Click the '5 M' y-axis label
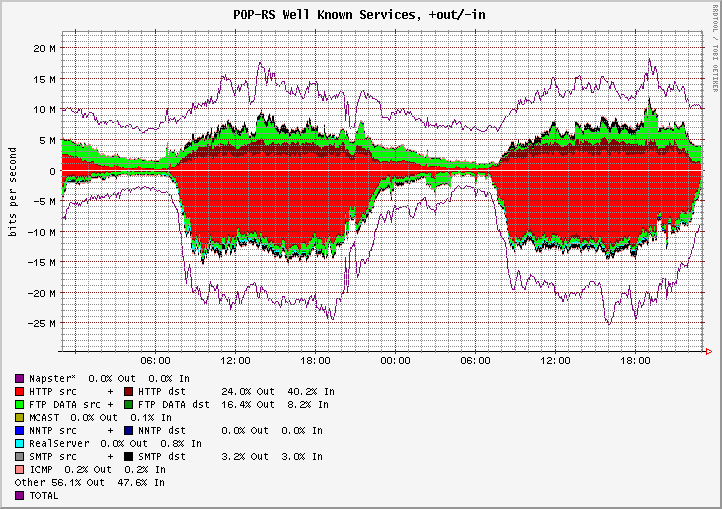722x509 pixels. [x=47, y=140]
